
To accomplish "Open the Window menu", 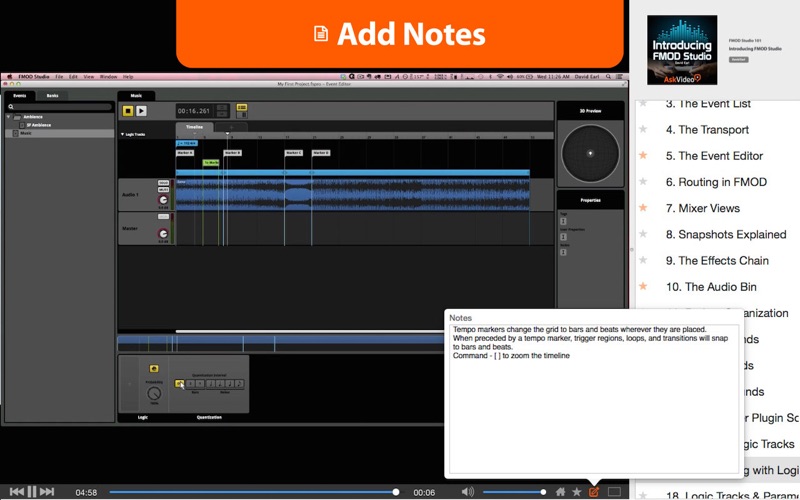I will (108, 77).
